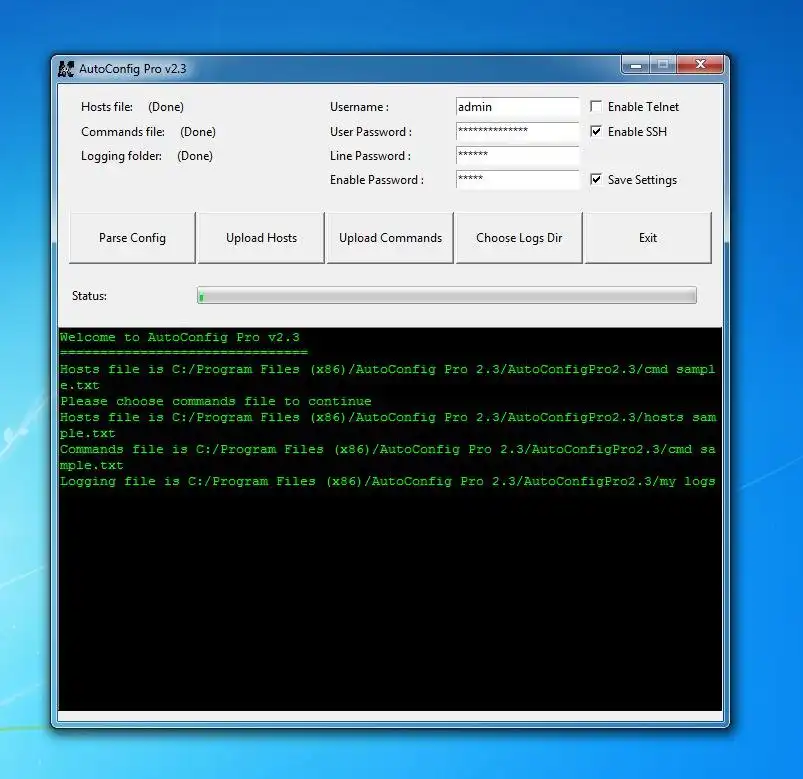Open the Upload Commands dialog button
Viewport: 803px width, 779px height.
[390, 238]
